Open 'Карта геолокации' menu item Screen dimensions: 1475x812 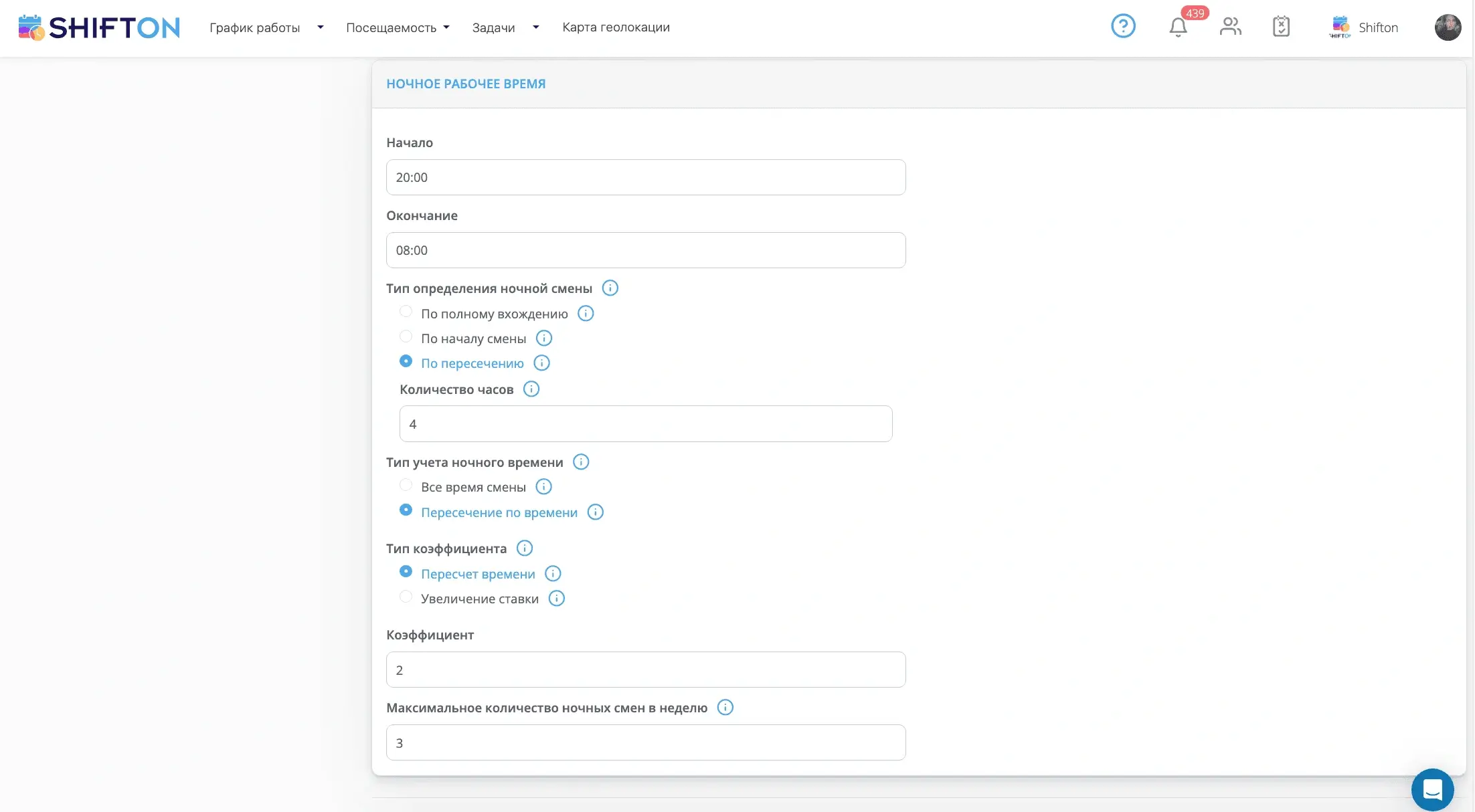(x=616, y=27)
